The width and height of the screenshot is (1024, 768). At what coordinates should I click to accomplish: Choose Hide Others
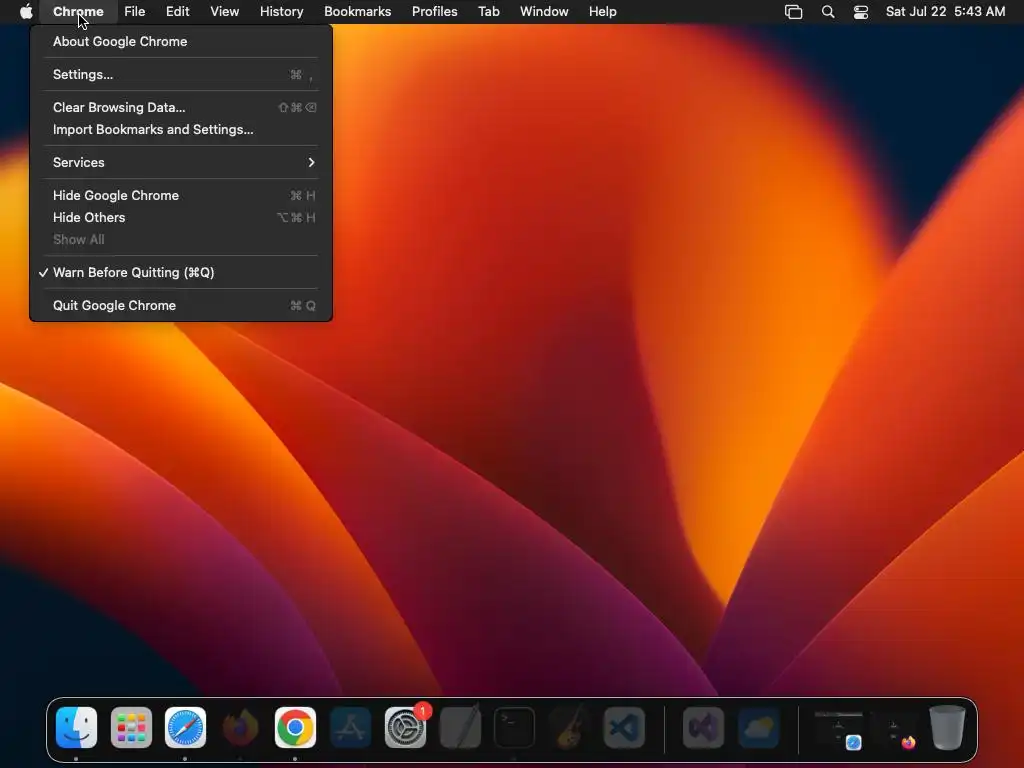[181, 217]
